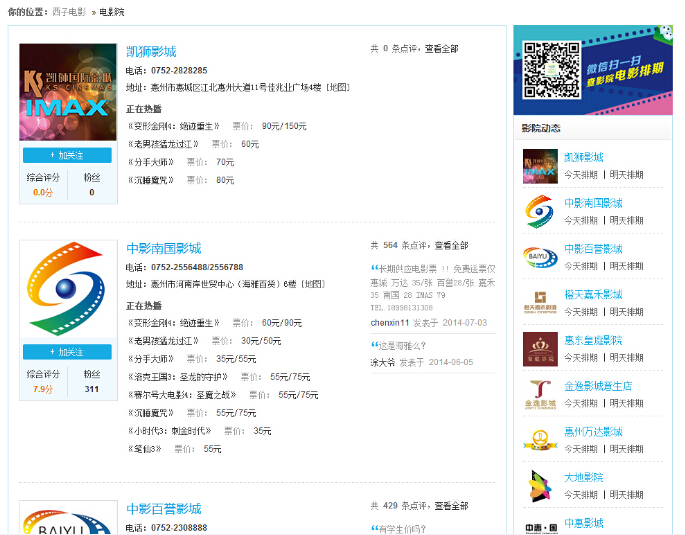The width and height of the screenshot is (685, 535).
Task: Open the 中影南国影城 title link
Action: pos(164,248)
